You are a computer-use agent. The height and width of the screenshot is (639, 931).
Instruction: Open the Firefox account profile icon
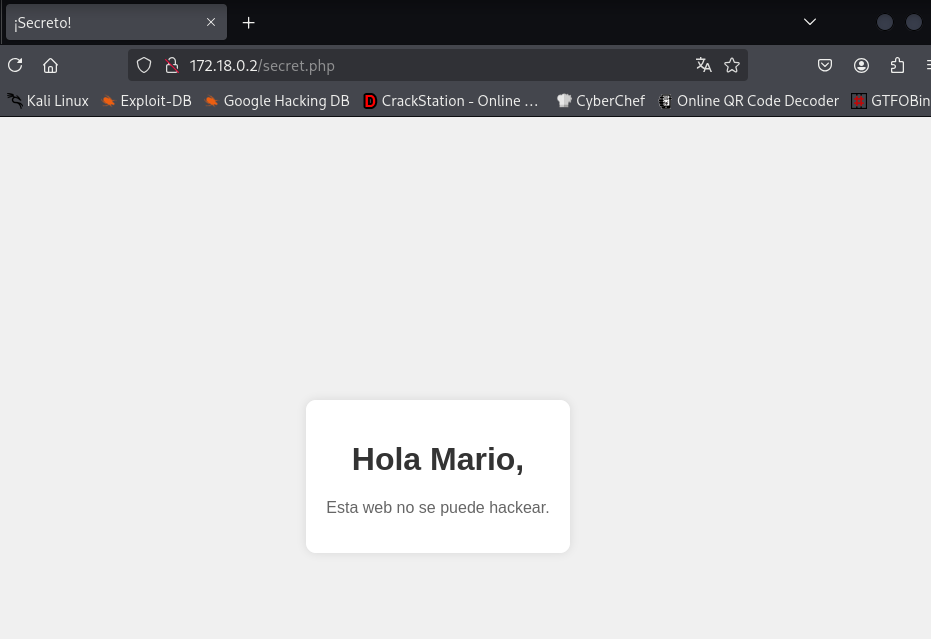click(861, 66)
